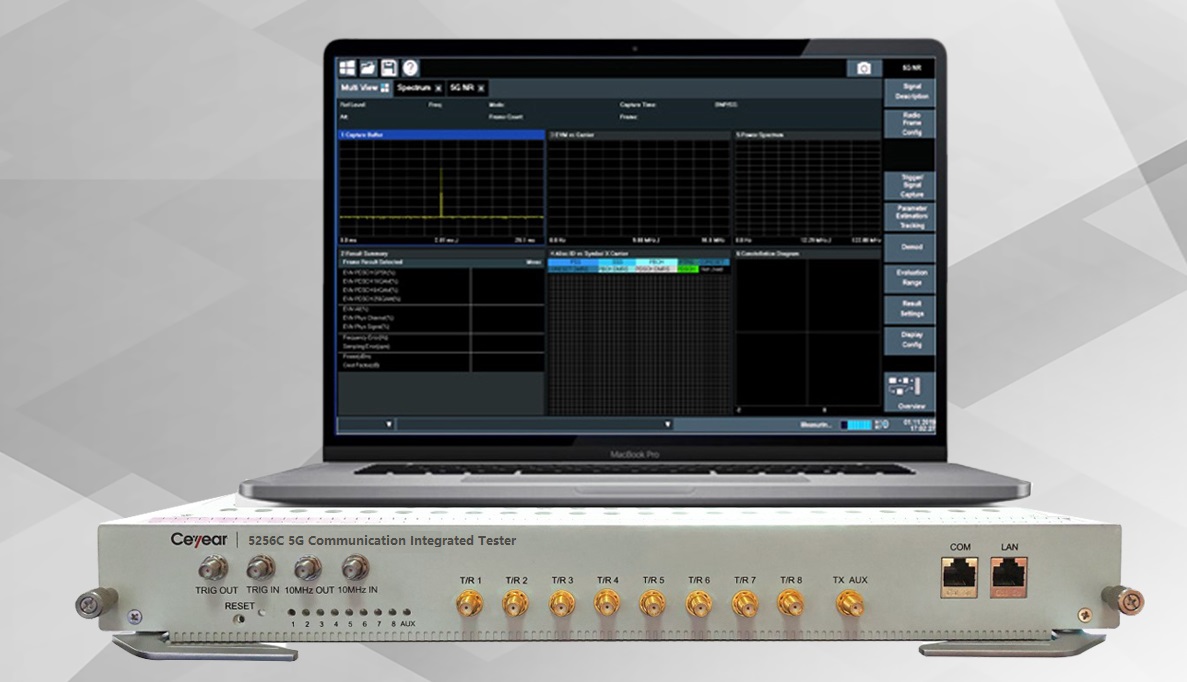Open file using the folder icon
The width and height of the screenshot is (1187, 682).
coord(368,68)
